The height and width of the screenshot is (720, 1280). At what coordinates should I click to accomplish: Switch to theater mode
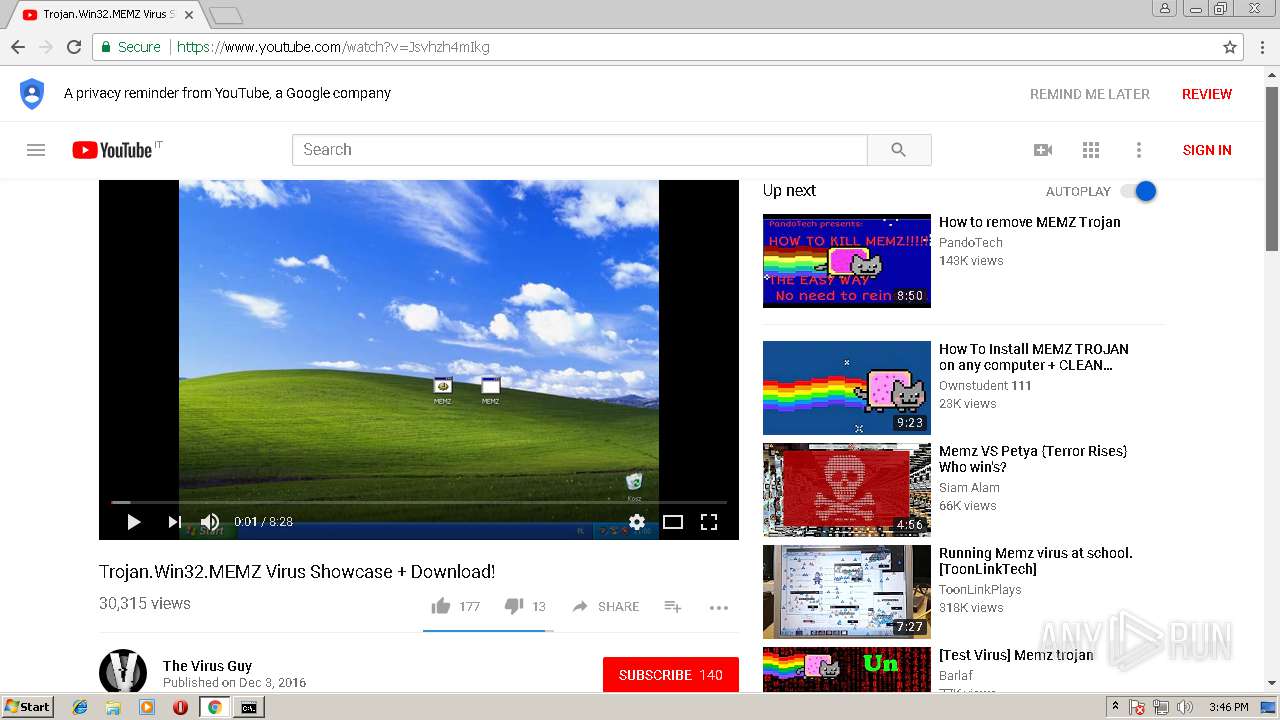(x=673, y=522)
